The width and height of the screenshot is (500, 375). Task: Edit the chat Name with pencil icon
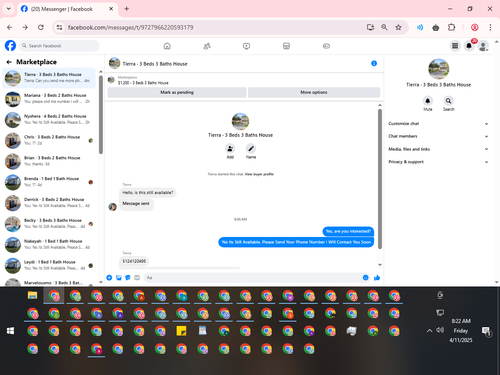pyautogui.click(x=251, y=148)
